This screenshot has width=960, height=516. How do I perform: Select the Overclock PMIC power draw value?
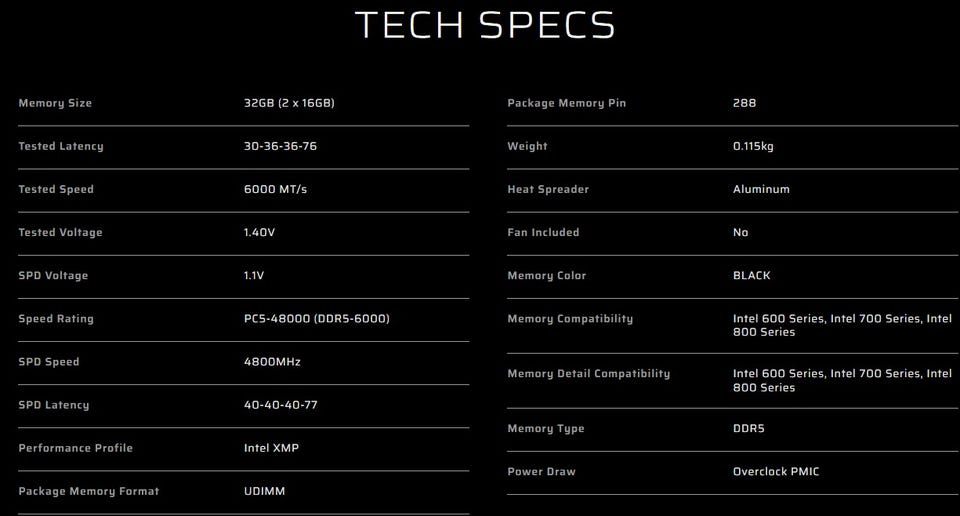point(776,471)
